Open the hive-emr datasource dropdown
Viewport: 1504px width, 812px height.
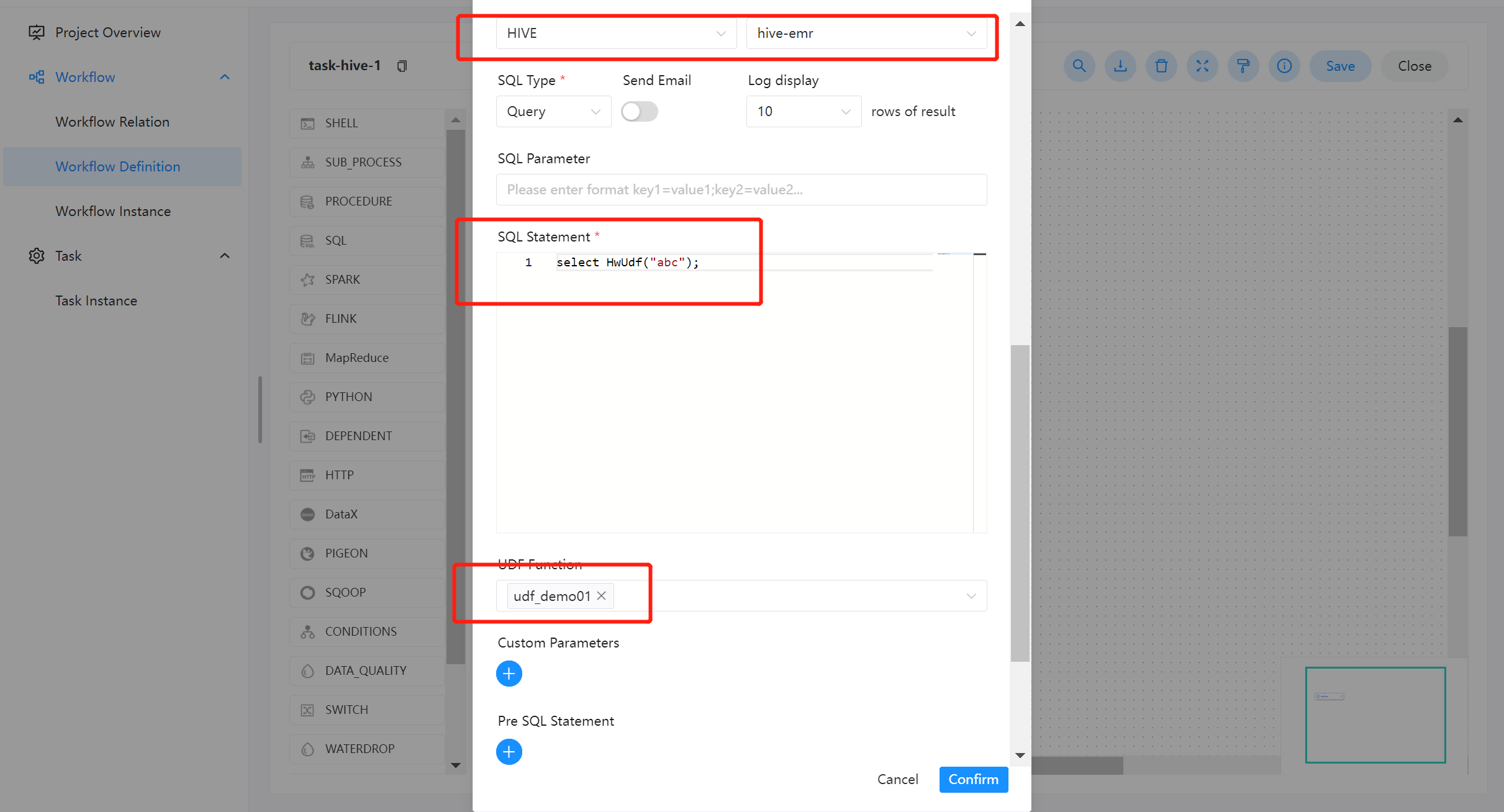click(x=866, y=34)
